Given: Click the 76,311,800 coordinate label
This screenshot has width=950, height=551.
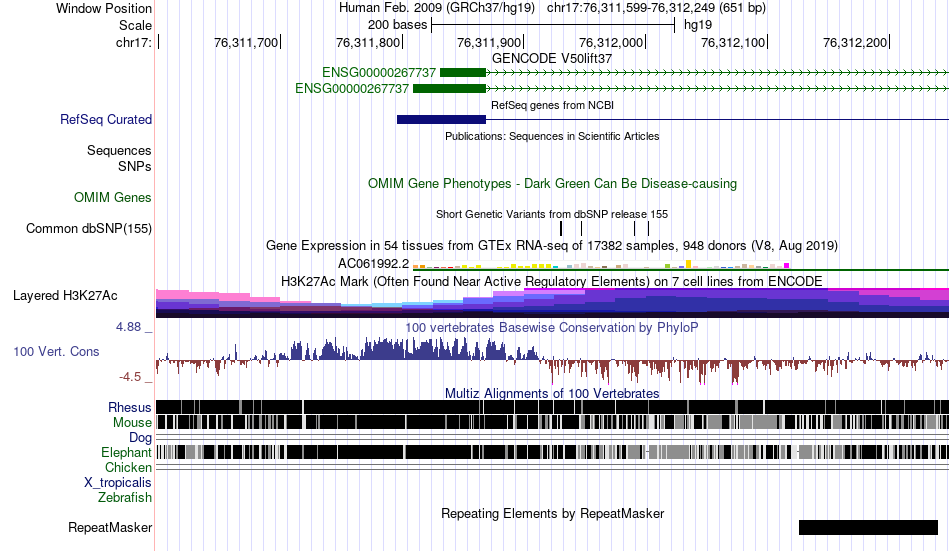Looking at the screenshot, I should click(x=368, y=42).
